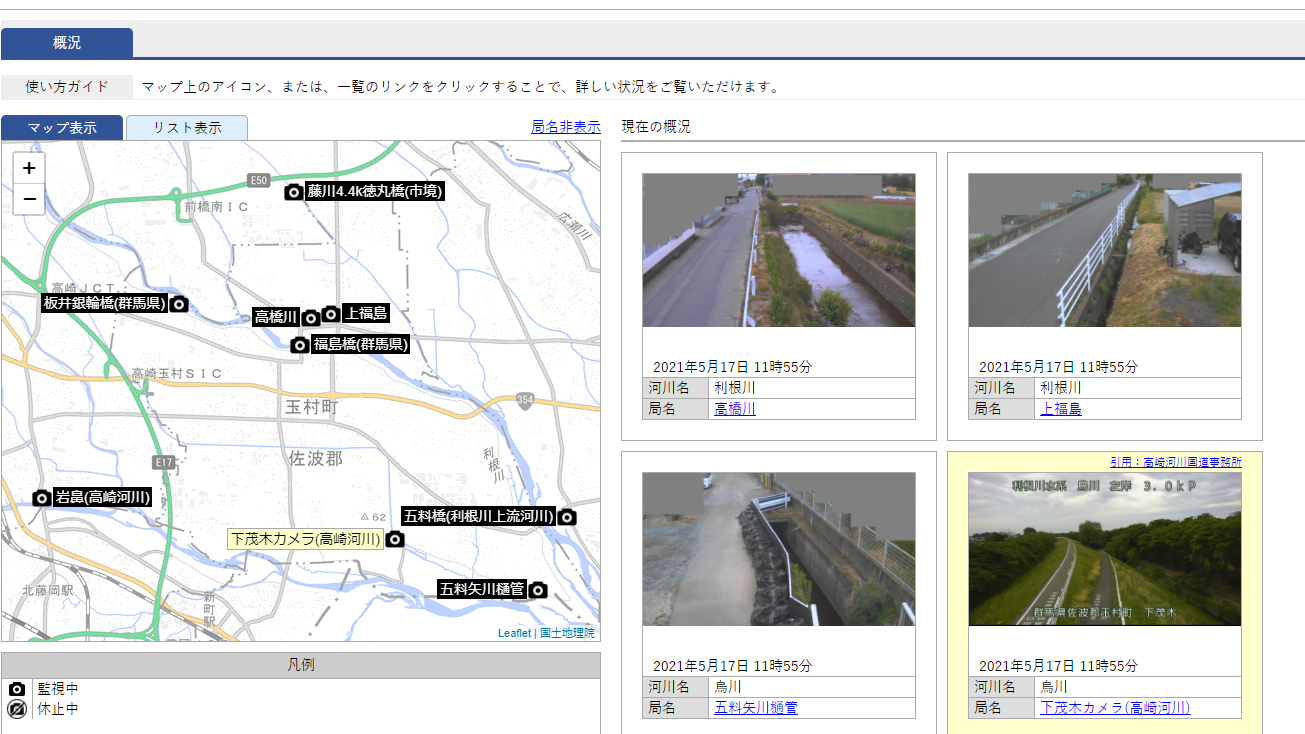Image resolution: width=1305 pixels, height=734 pixels.
Task: Select the マップ表示 tab
Action: click(x=62, y=128)
